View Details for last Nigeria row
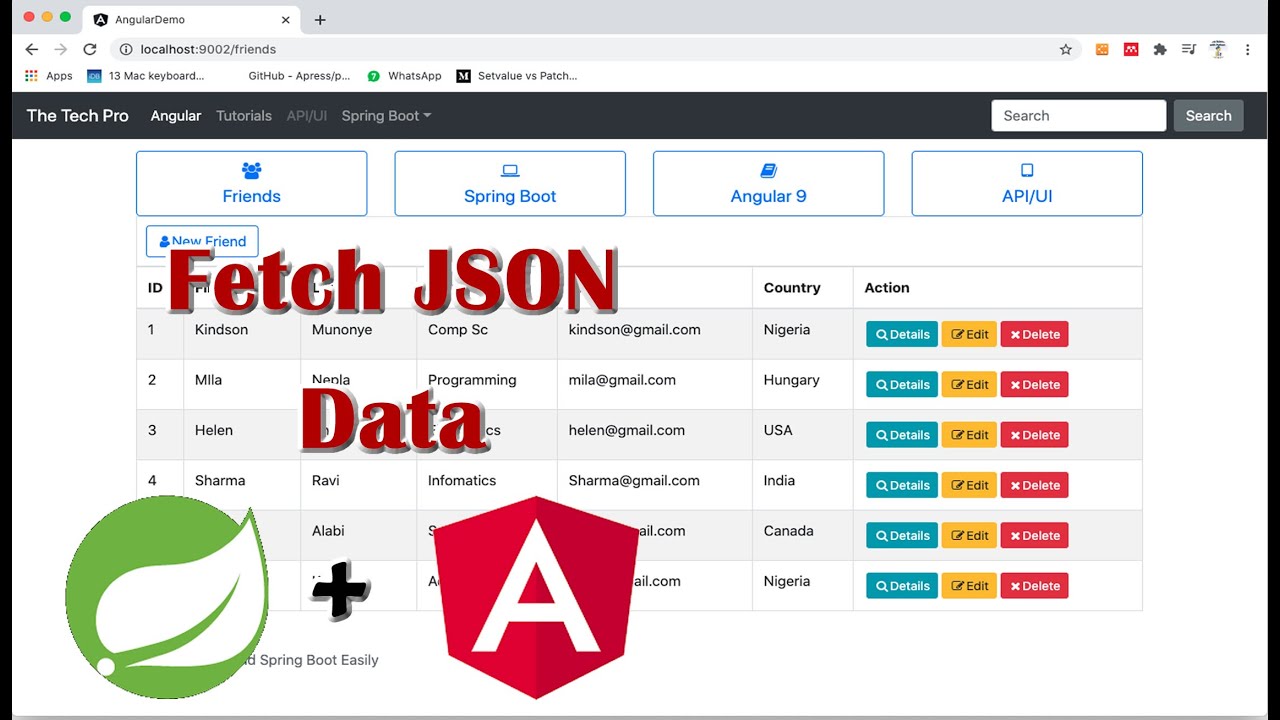The width and height of the screenshot is (1280, 720). coord(902,586)
